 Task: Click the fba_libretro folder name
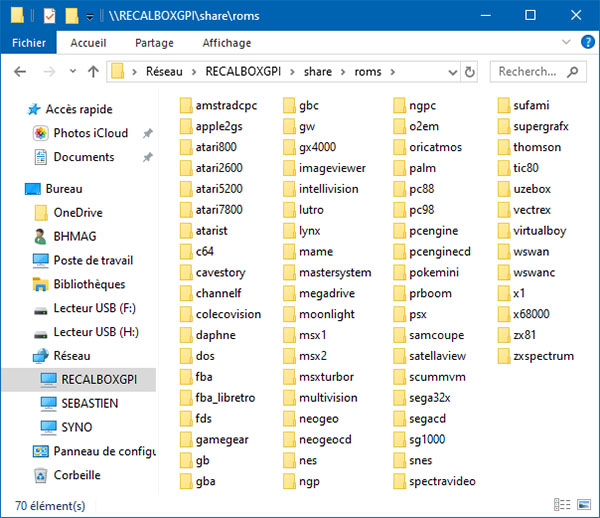tap(225, 397)
